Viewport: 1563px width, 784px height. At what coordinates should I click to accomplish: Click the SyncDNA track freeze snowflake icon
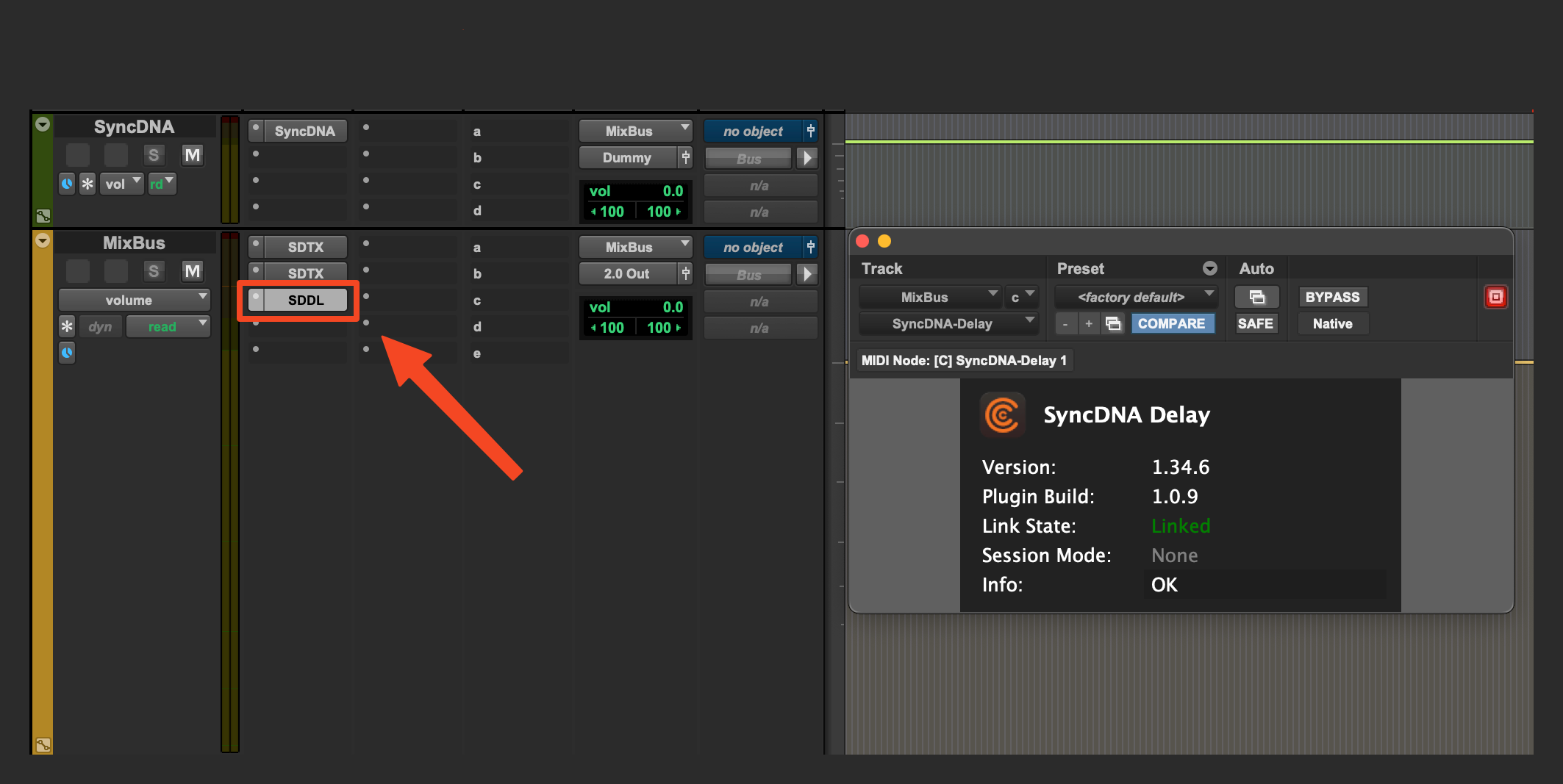87,184
